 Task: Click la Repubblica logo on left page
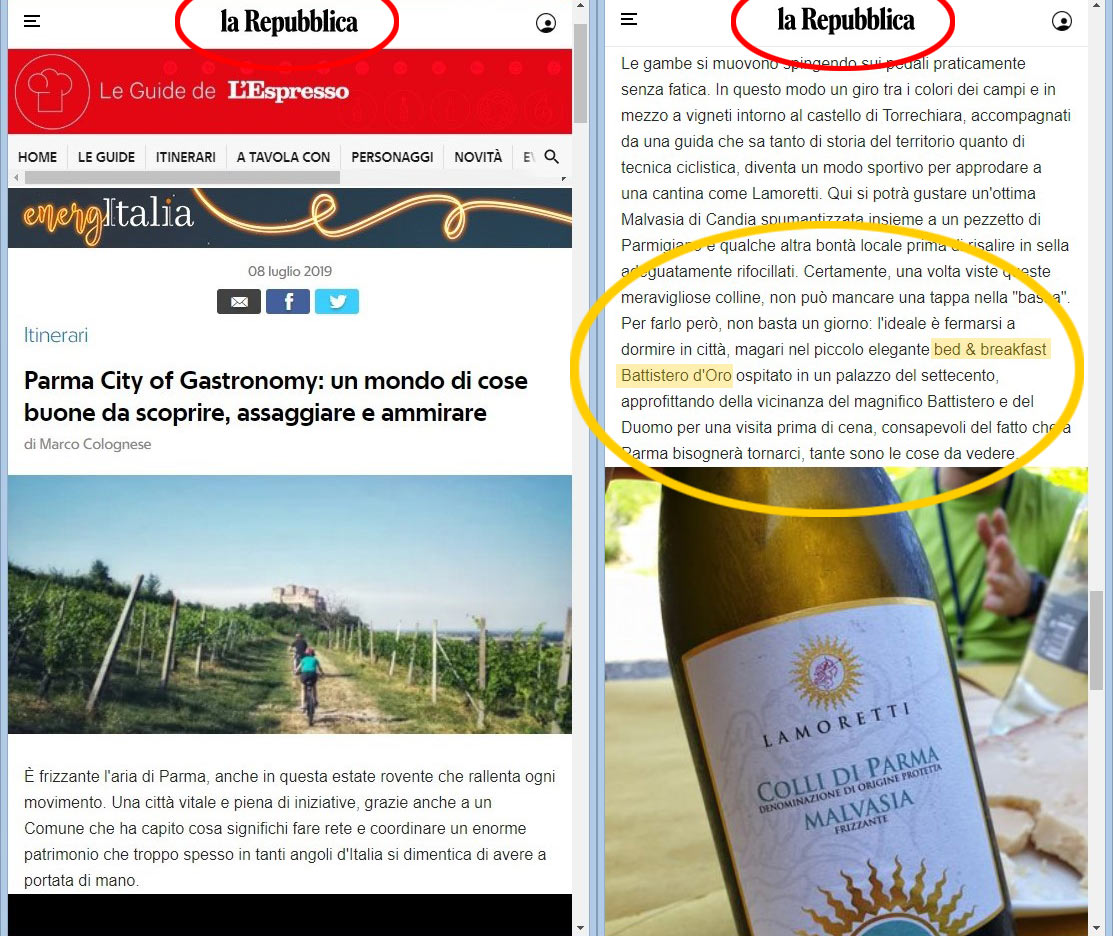coord(289,22)
